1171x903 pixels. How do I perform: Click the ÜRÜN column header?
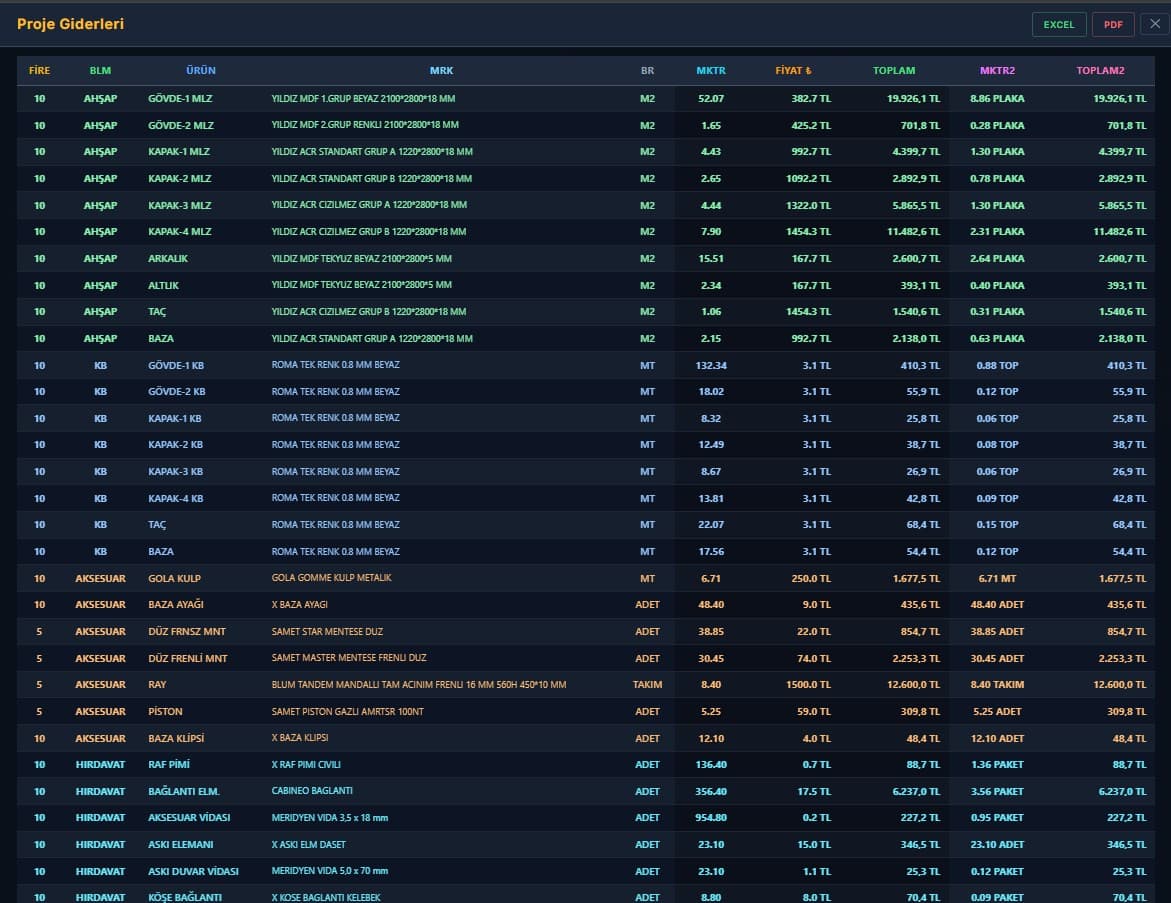[200, 71]
